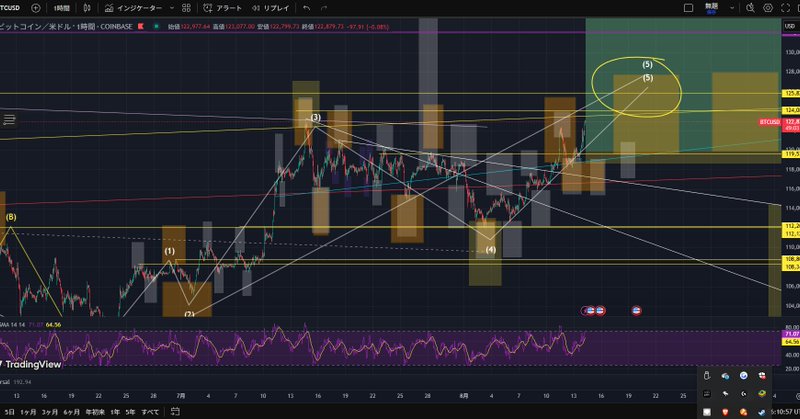Viewport: 800px width, 419px height.
Task: Enter fullscreen mode icon
Action: coord(785,8)
